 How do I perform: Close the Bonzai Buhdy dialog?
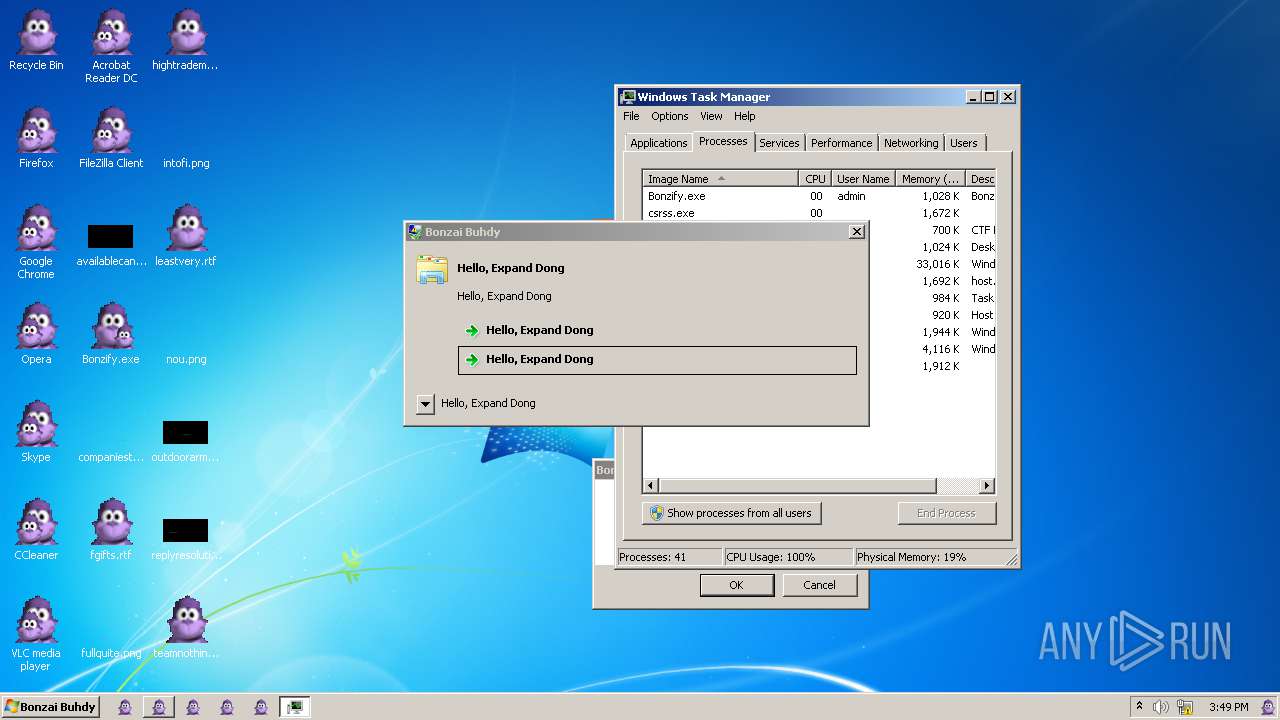pyautogui.click(x=856, y=232)
